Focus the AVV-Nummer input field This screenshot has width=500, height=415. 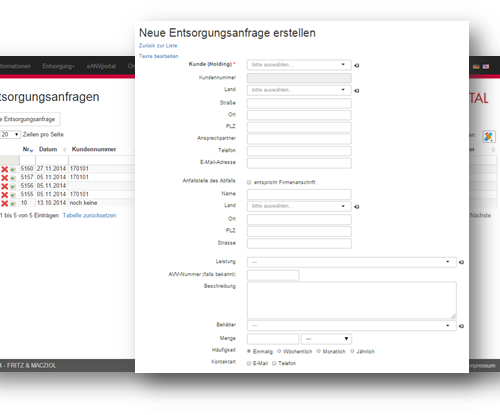pyautogui.click(x=273, y=275)
